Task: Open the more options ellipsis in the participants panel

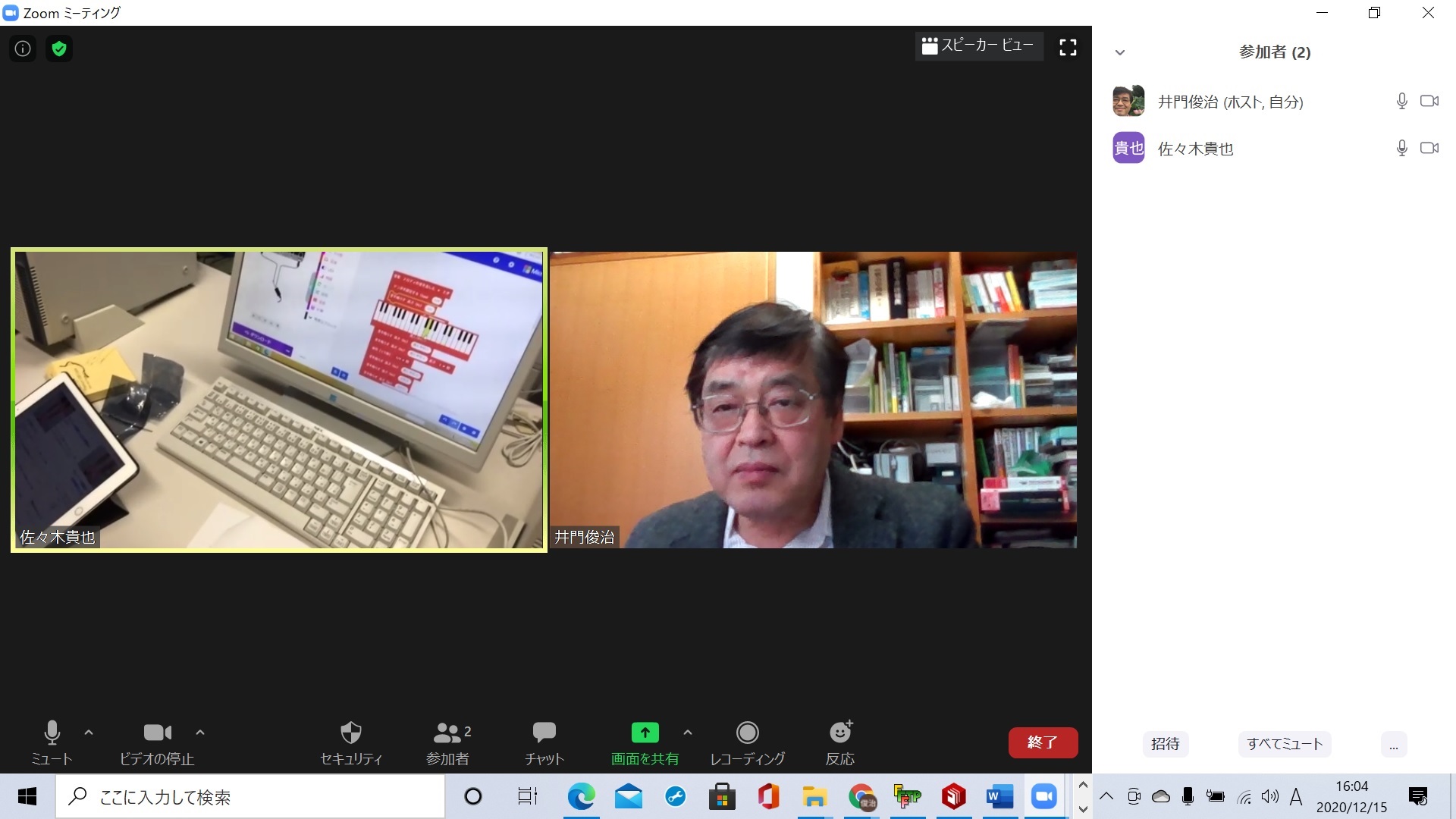Action: tap(1393, 744)
